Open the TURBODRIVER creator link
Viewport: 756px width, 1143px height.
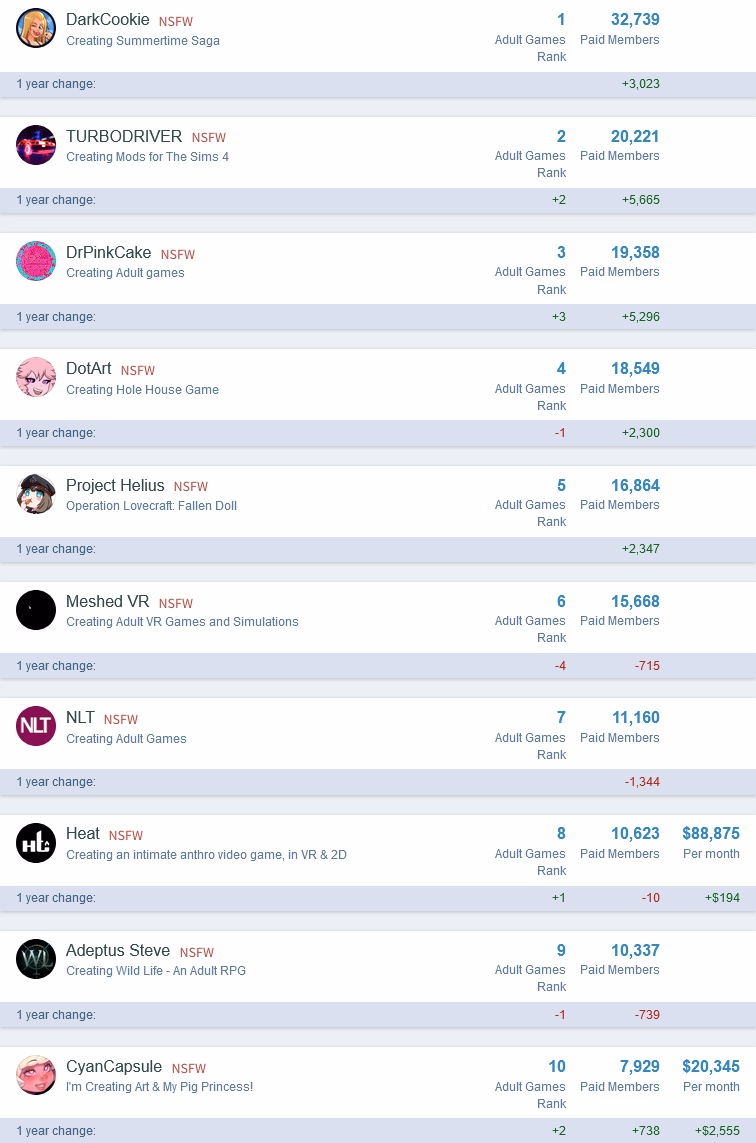point(124,136)
